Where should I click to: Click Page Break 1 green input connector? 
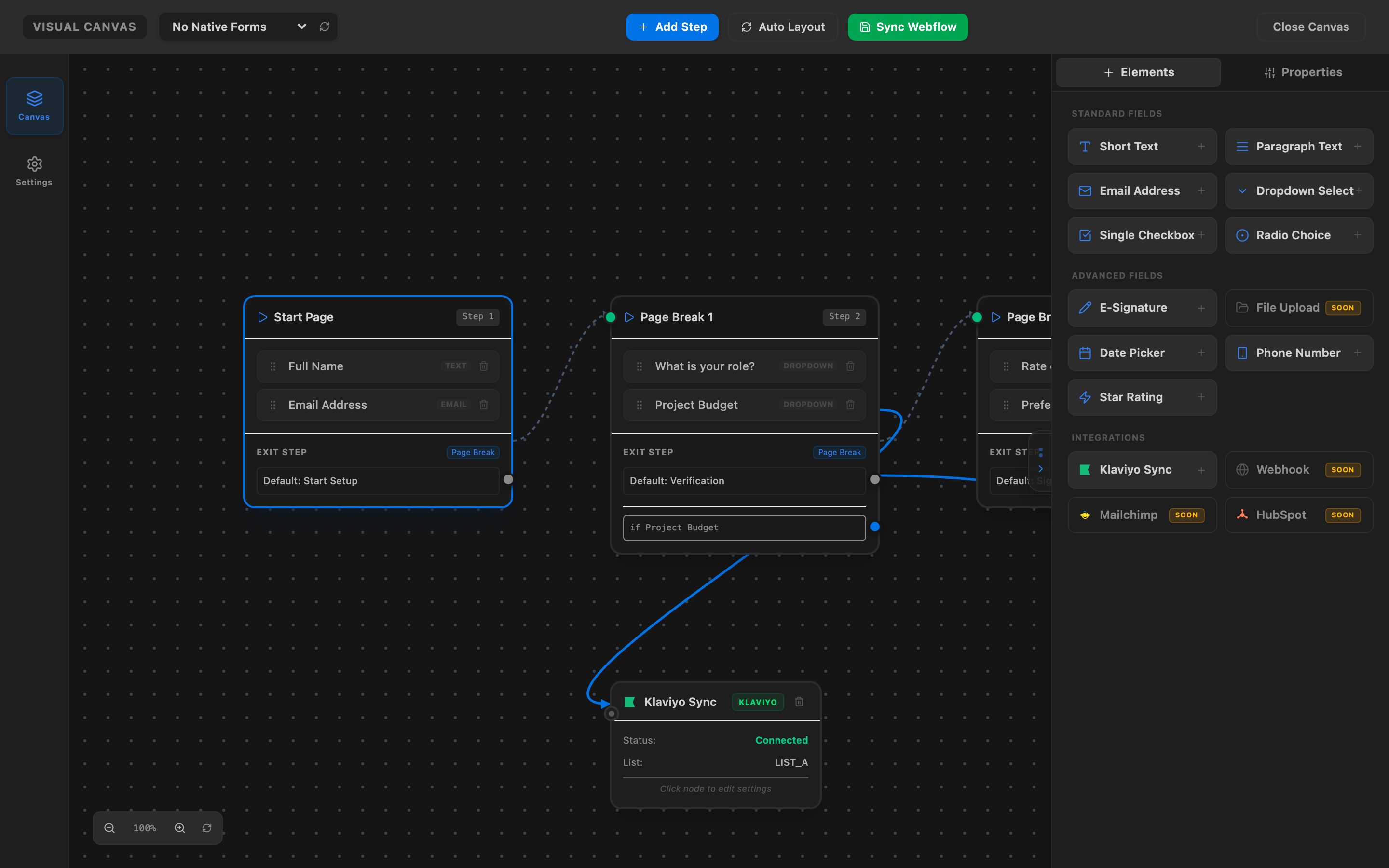point(611,317)
